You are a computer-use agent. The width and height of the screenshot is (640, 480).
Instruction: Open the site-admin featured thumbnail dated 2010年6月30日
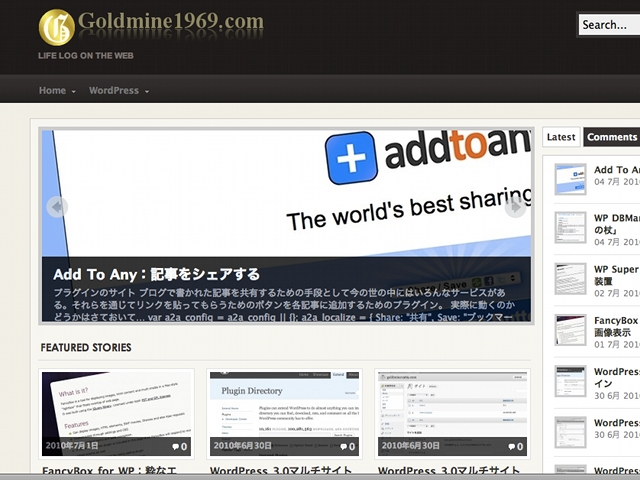[452, 414]
